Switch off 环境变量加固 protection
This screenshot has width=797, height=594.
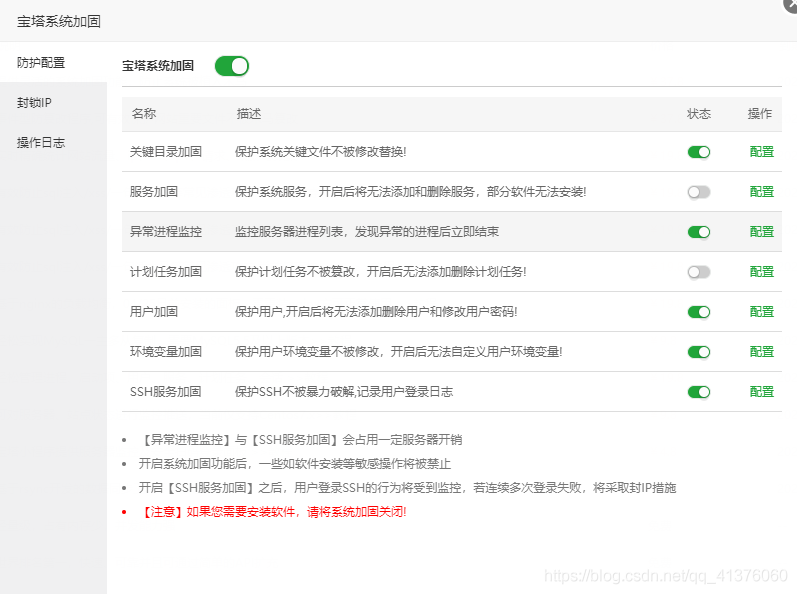pyautogui.click(x=699, y=352)
